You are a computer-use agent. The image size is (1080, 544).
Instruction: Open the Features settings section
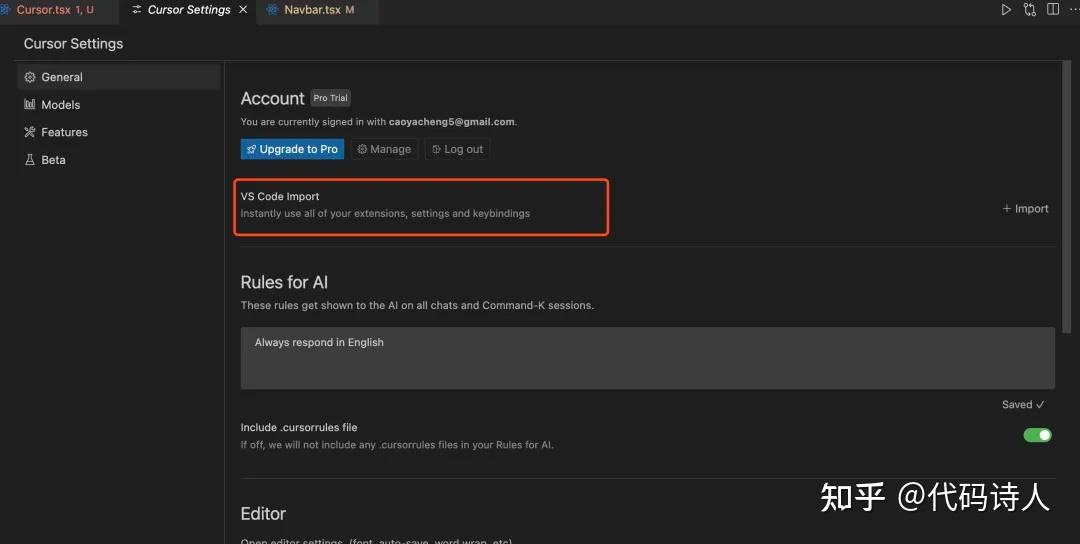[118, 132]
